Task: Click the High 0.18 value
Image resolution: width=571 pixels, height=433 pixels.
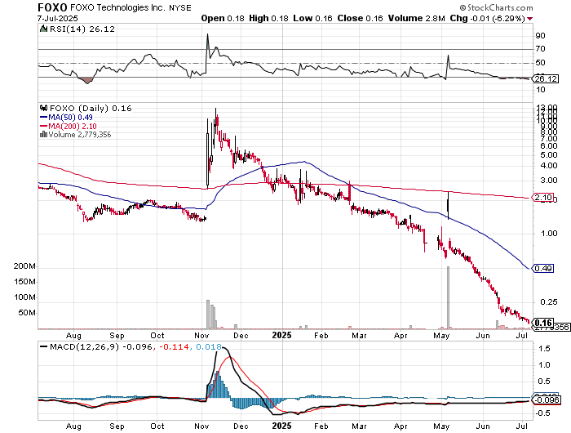Action: [268, 18]
